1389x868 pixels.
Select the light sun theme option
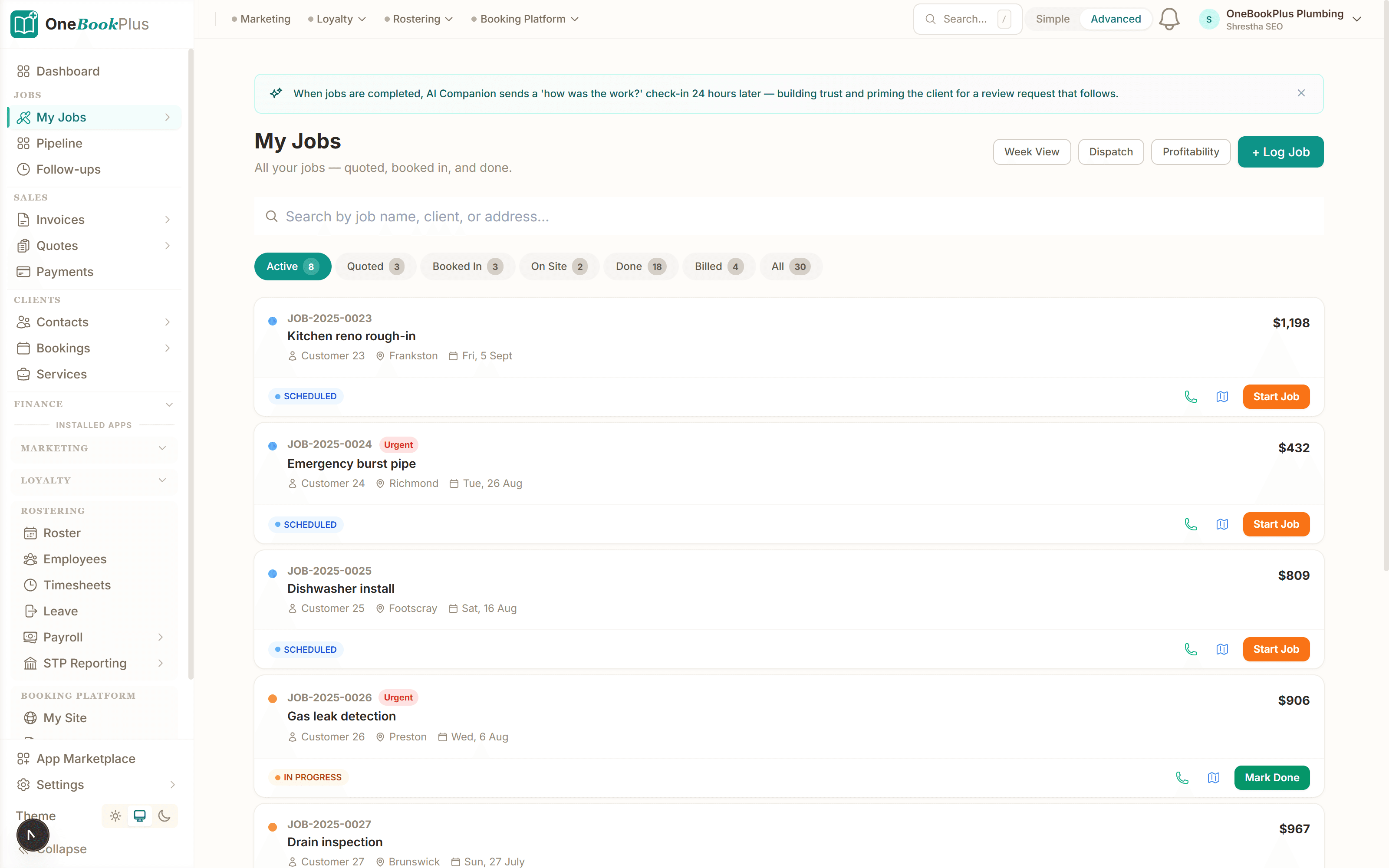[x=115, y=816]
